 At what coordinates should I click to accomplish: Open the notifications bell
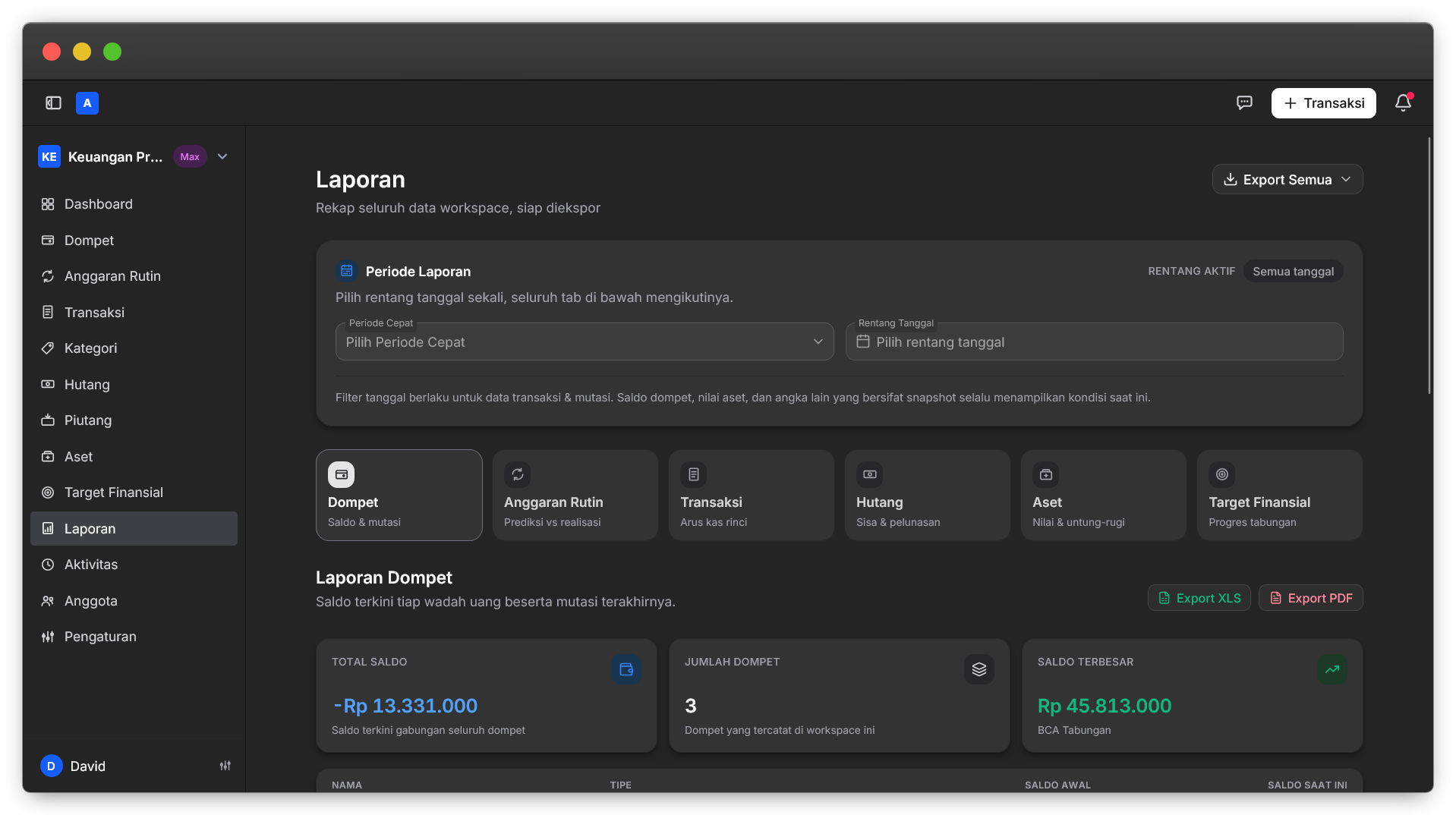pos(1403,103)
